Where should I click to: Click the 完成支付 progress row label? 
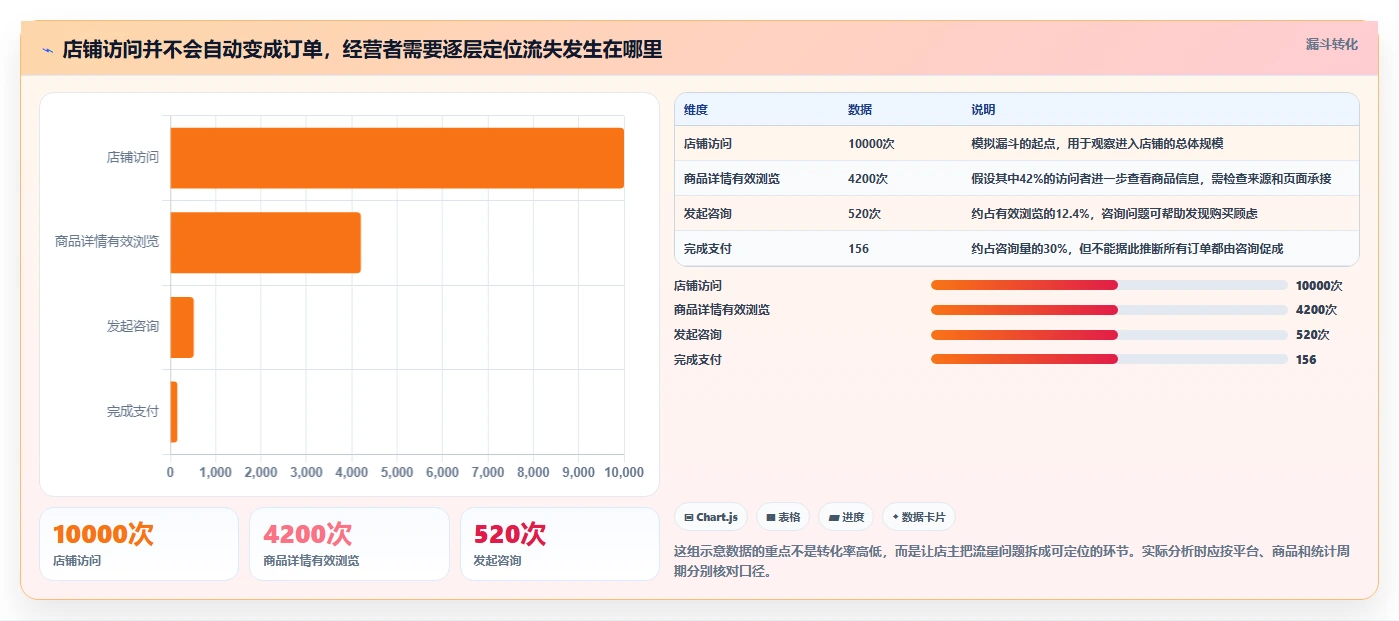click(698, 359)
